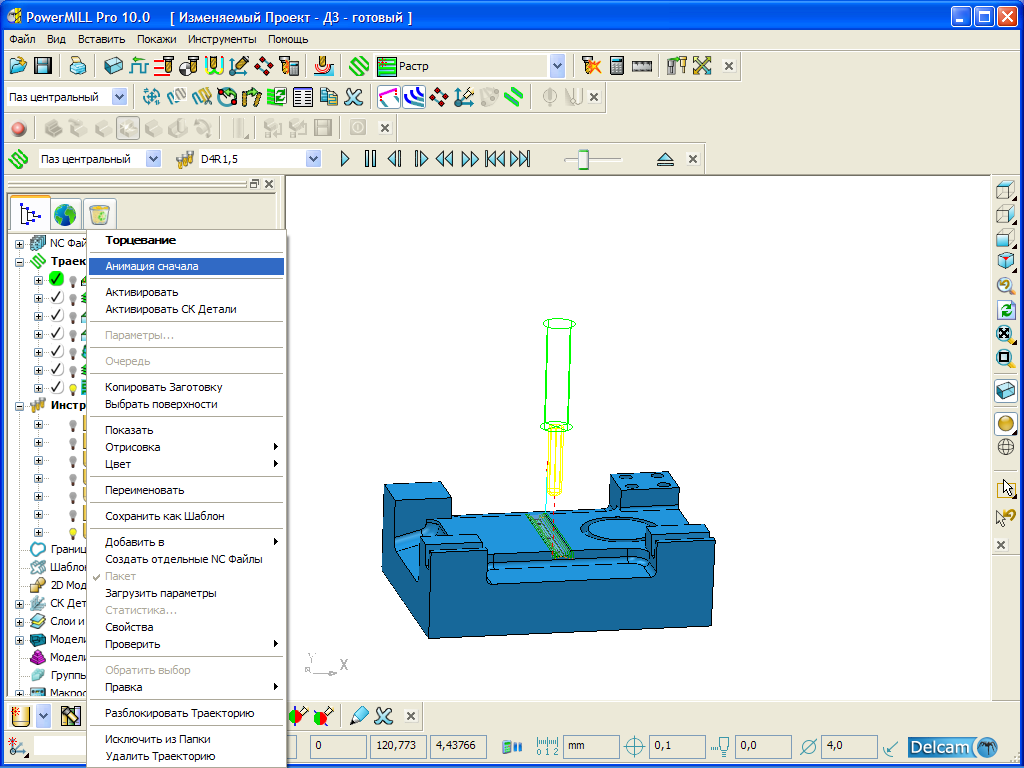Screen dimensions: 1024x768
Task: Pause the toolpath simulation
Action: coord(370,159)
